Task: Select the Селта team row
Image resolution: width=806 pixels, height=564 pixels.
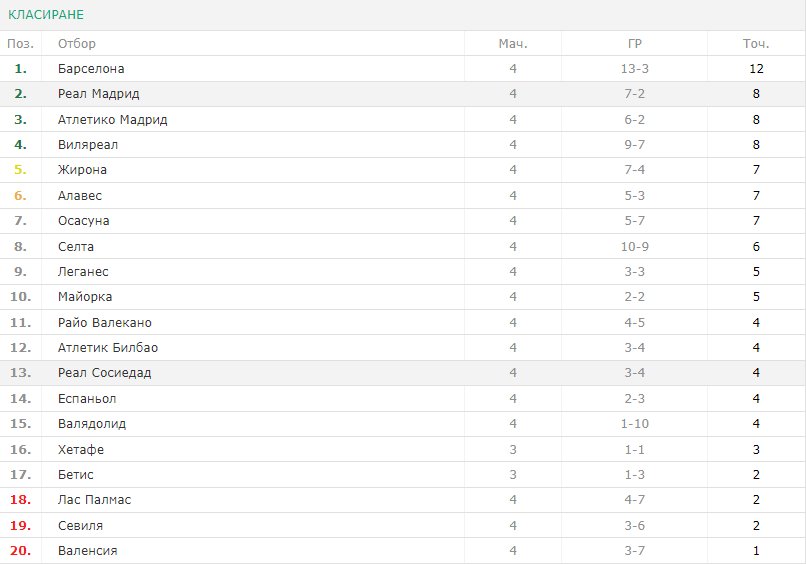Action: [403, 247]
